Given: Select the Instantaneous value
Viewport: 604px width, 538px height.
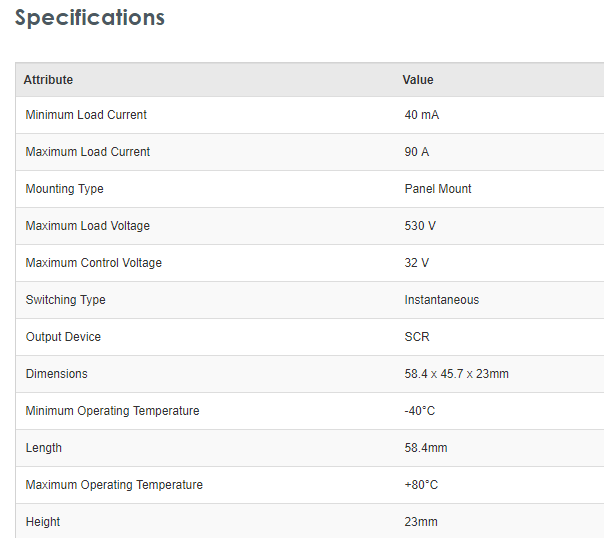Looking at the screenshot, I should pyautogui.click(x=442, y=300).
